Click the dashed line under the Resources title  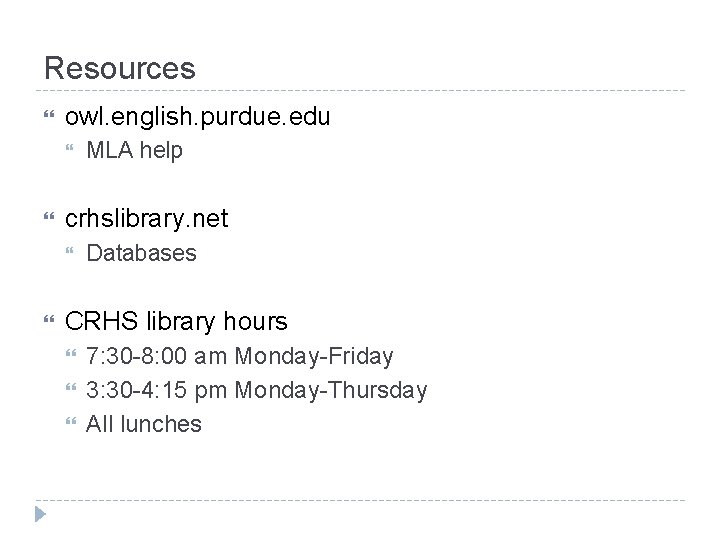point(360,91)
